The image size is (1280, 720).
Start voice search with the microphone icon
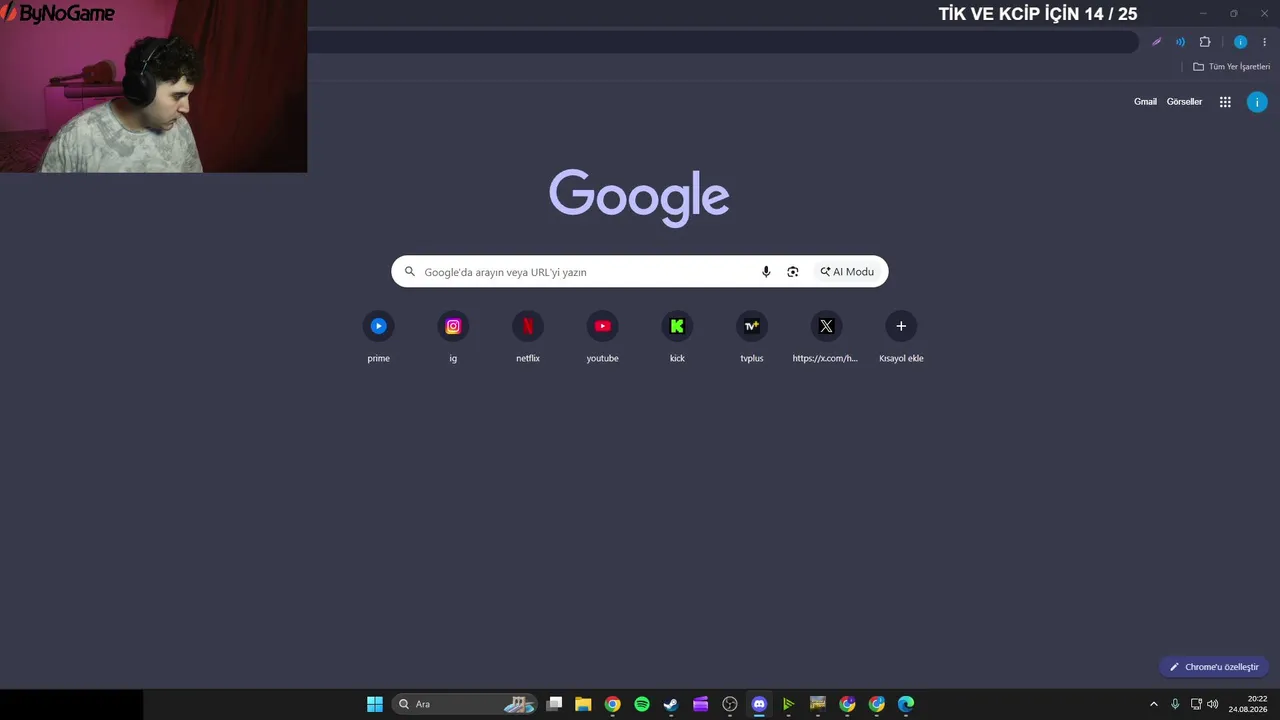coord(766,272)
